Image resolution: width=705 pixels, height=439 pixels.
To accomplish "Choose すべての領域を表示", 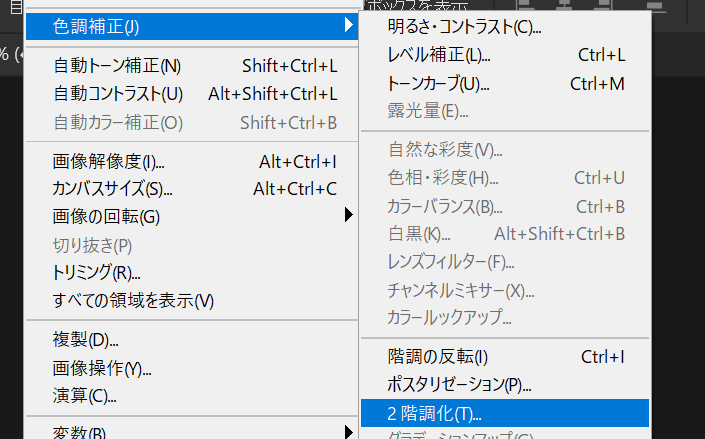I will 133,300.
